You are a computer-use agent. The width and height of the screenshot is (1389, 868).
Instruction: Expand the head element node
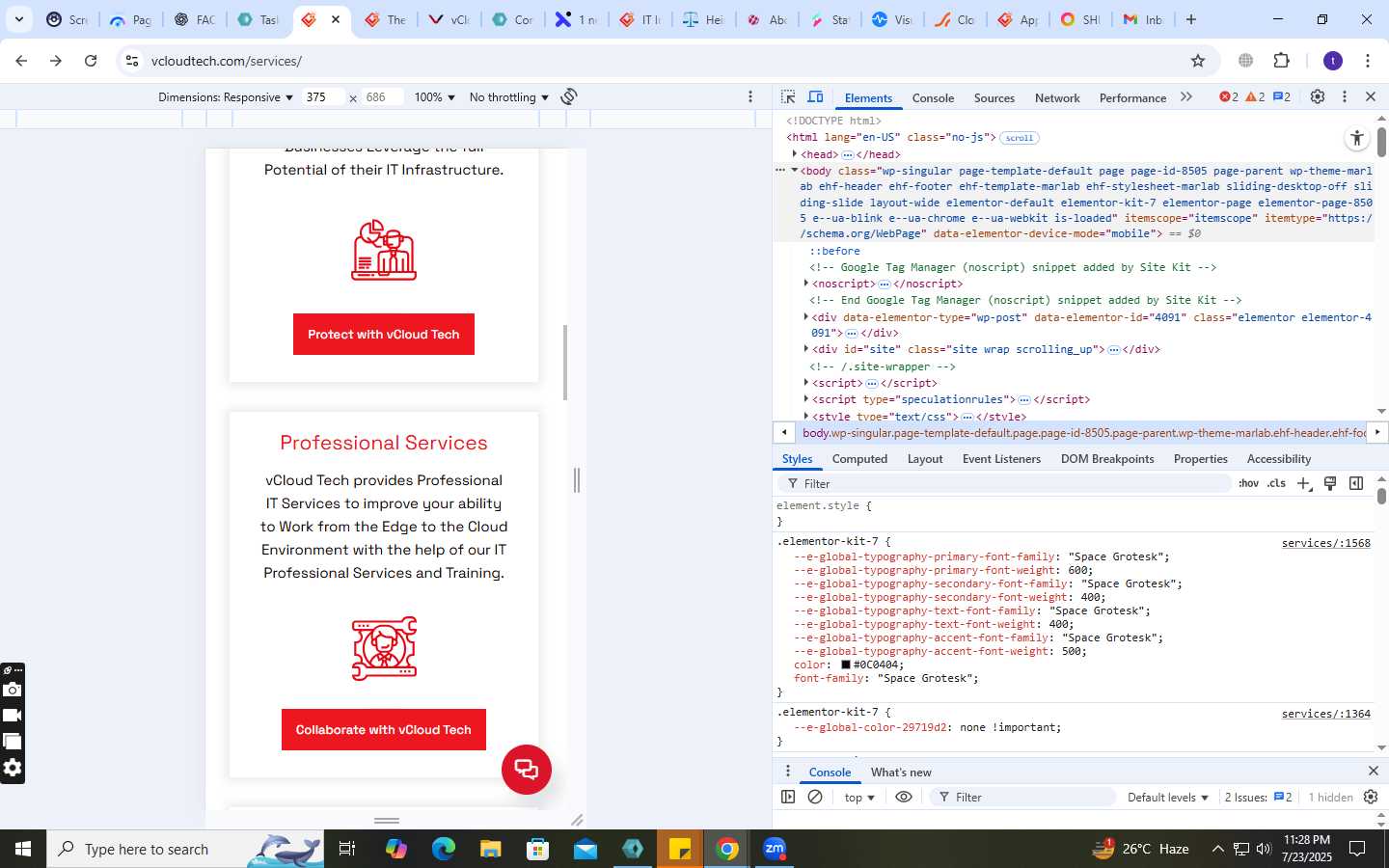(x=795, y=154)
